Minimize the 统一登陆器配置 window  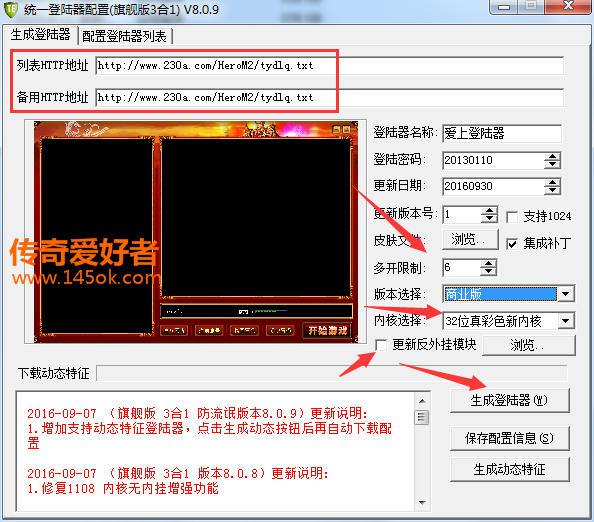click(503, 7)
